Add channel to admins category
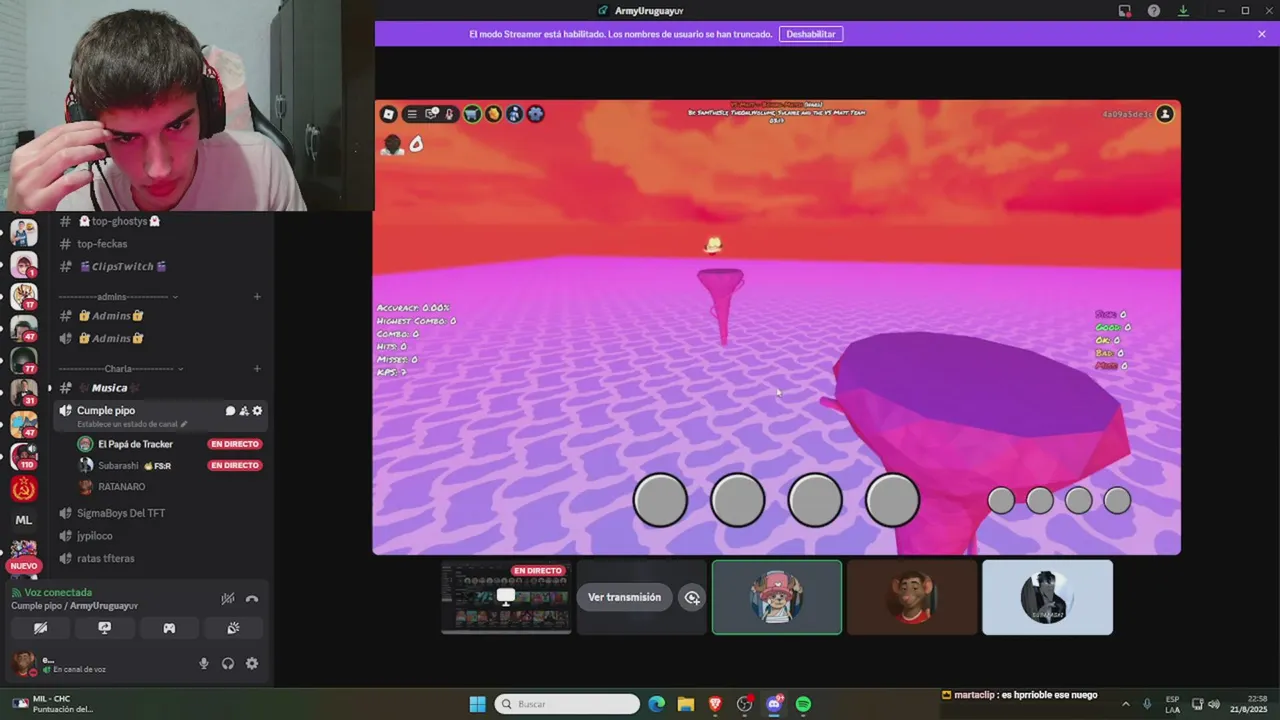The height and width of the screenshot is (720, 1280). tap(257, 297)
